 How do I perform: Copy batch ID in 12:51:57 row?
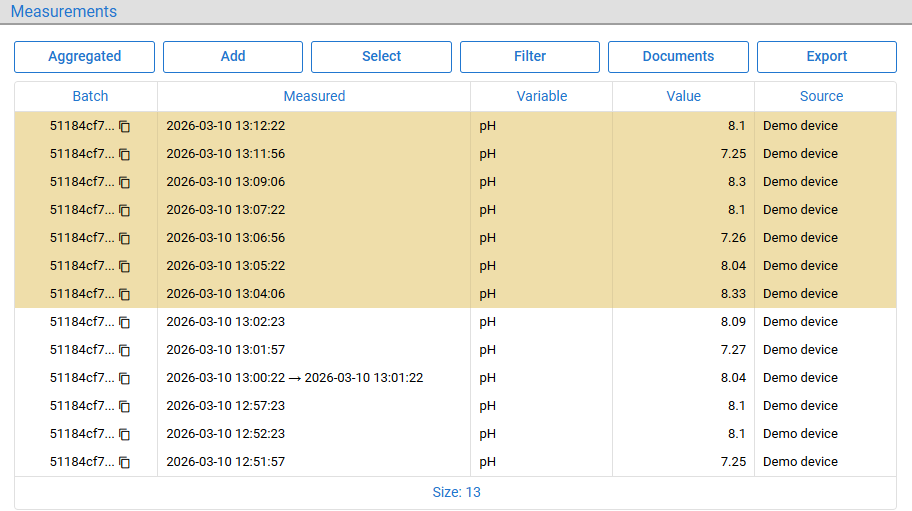click(124, 462)
